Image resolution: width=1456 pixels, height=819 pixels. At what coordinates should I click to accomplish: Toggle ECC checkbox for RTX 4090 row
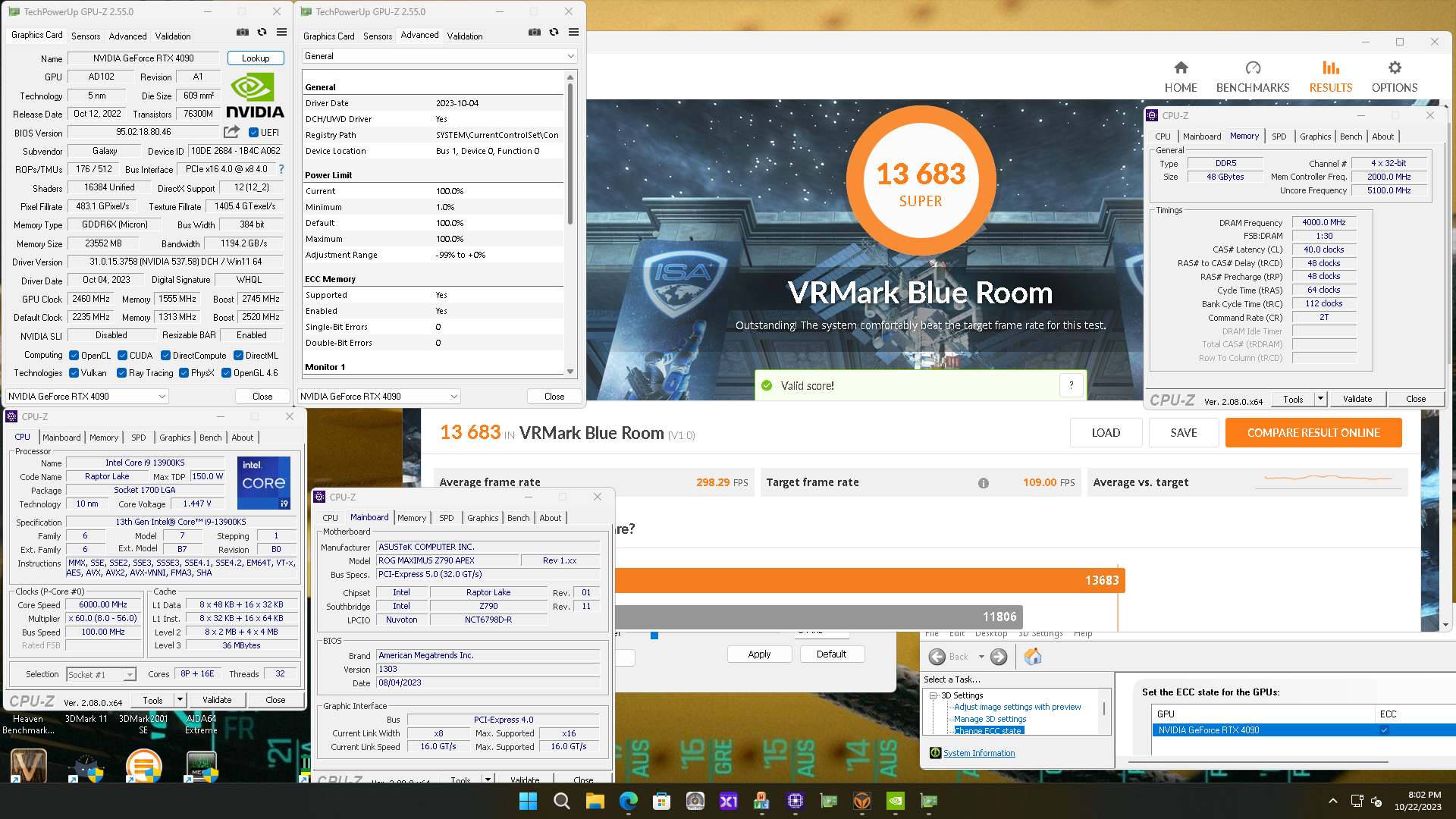pos(1384,730)
